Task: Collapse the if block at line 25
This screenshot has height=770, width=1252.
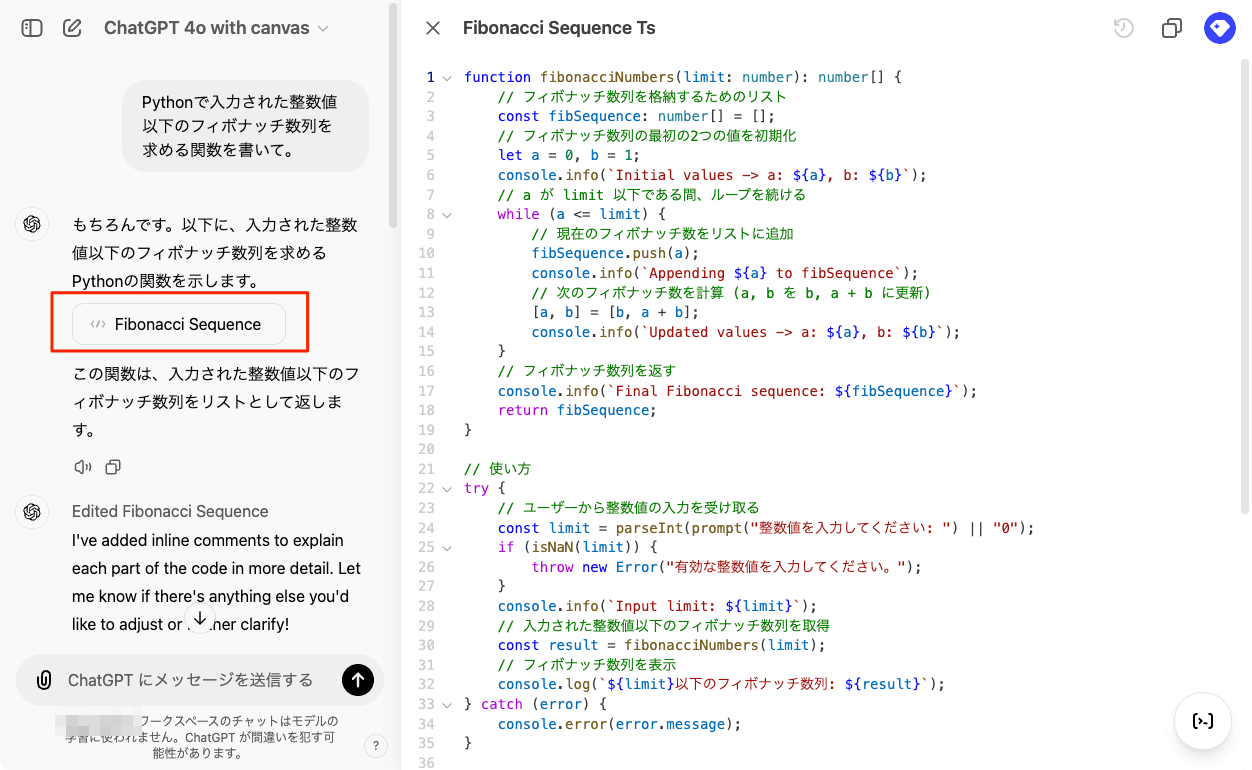Action: (446, 548)
